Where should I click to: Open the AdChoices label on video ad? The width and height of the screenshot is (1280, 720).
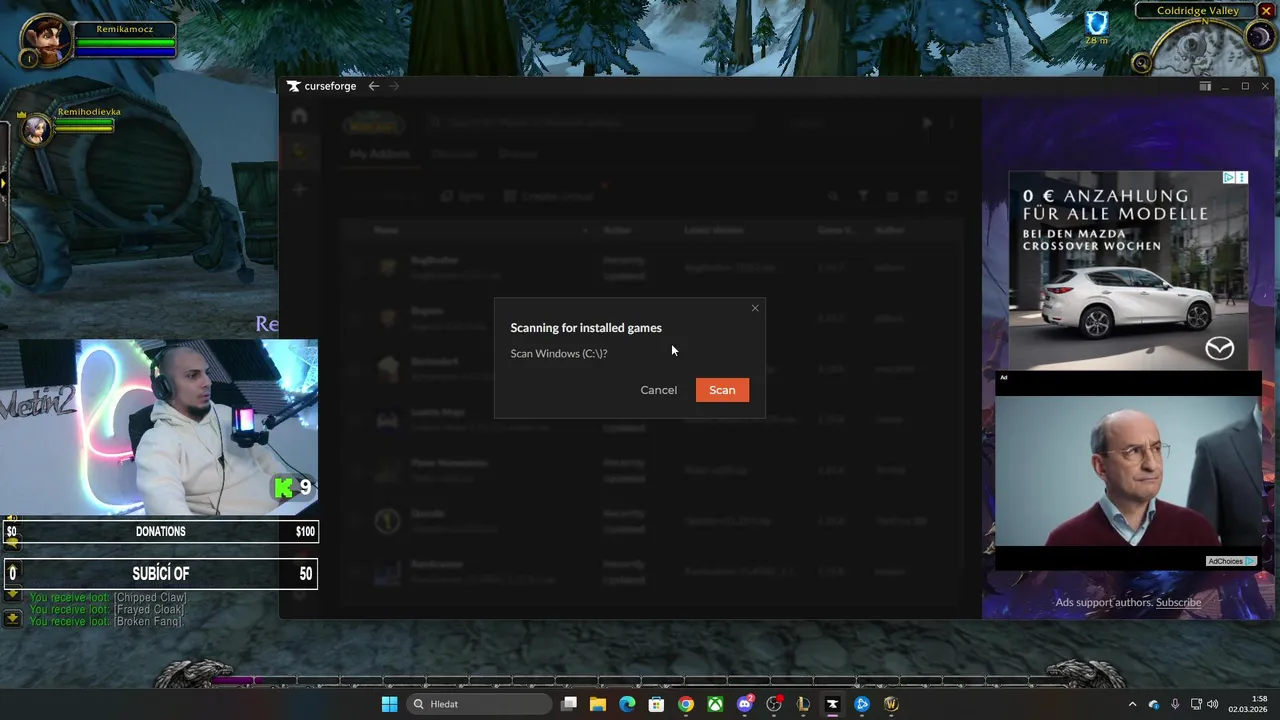1230,561
